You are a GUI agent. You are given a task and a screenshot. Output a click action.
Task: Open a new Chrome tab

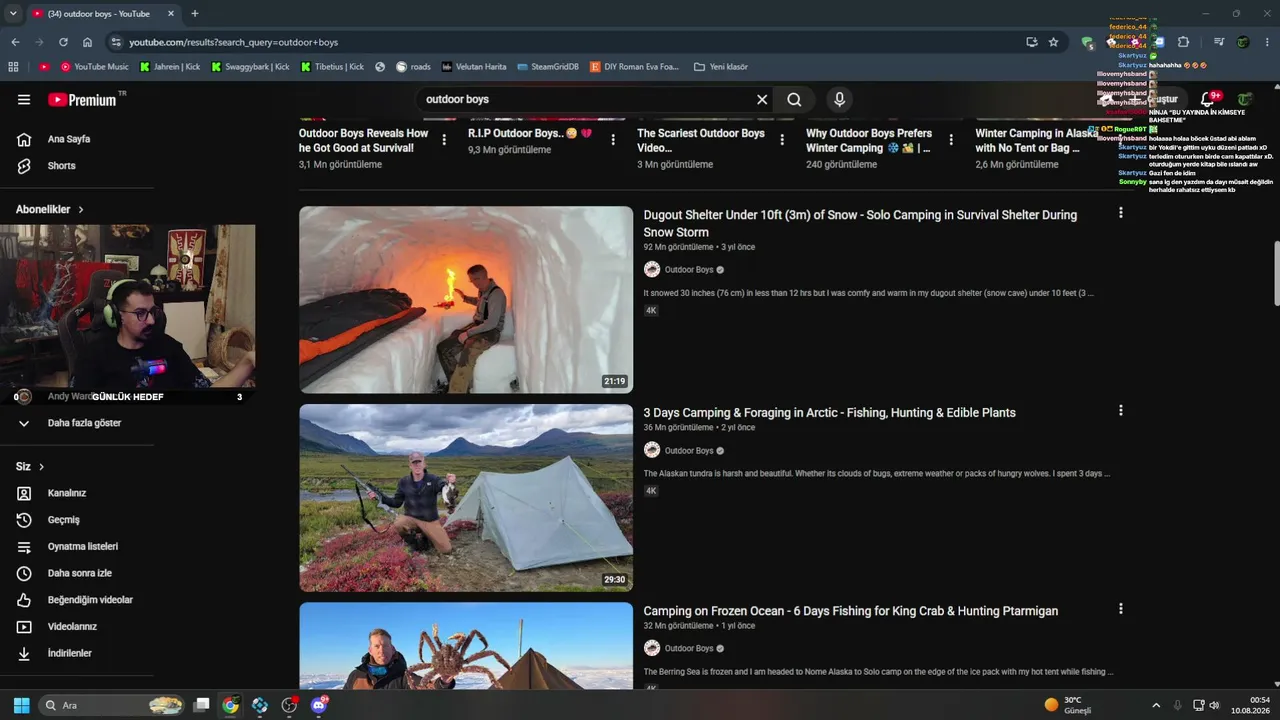pos(195,14)
